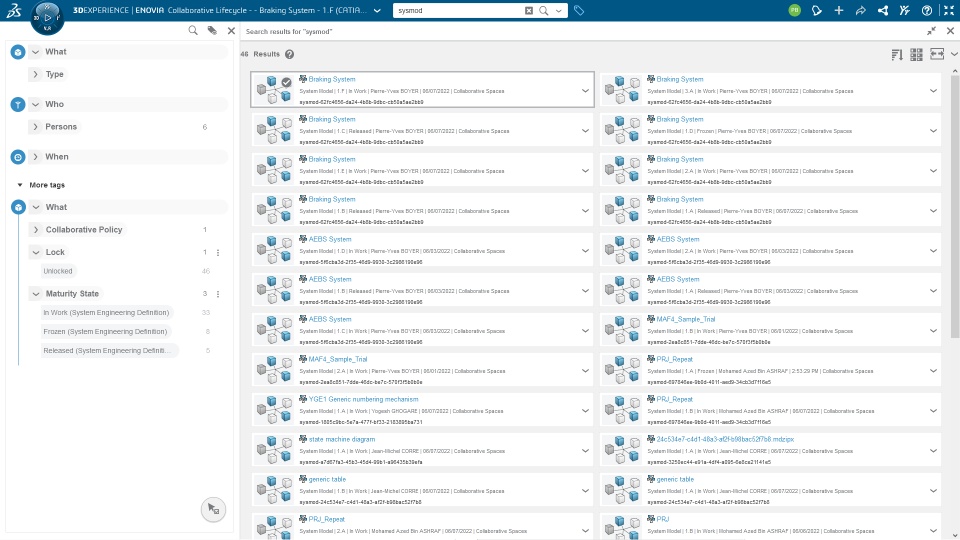Viewport: 960px width, 540px height.
Task: Open the results display options icon
Action: coord(937,54)
